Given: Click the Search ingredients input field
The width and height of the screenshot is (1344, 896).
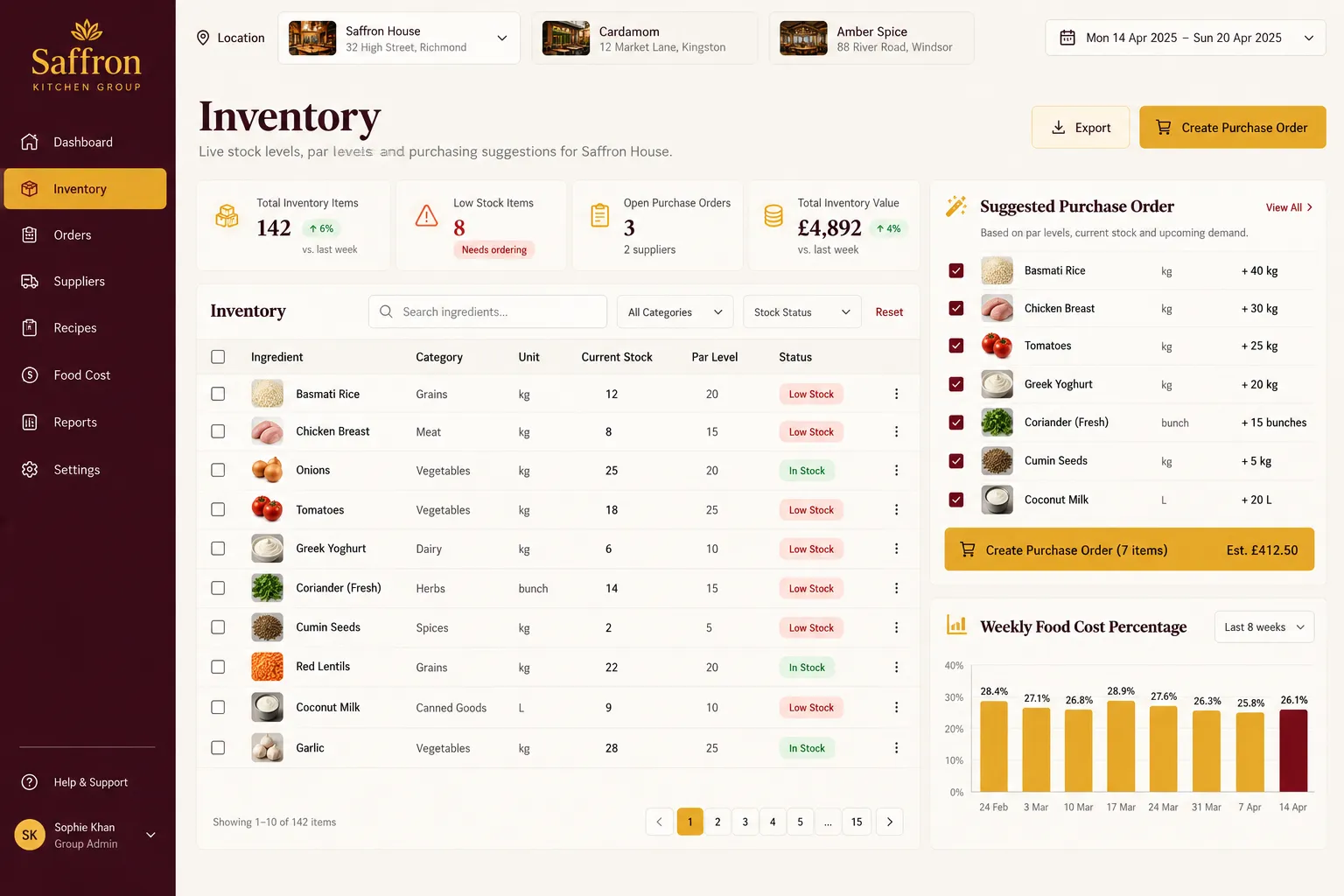Looking at the screenshot, I should tap(487, 311).
